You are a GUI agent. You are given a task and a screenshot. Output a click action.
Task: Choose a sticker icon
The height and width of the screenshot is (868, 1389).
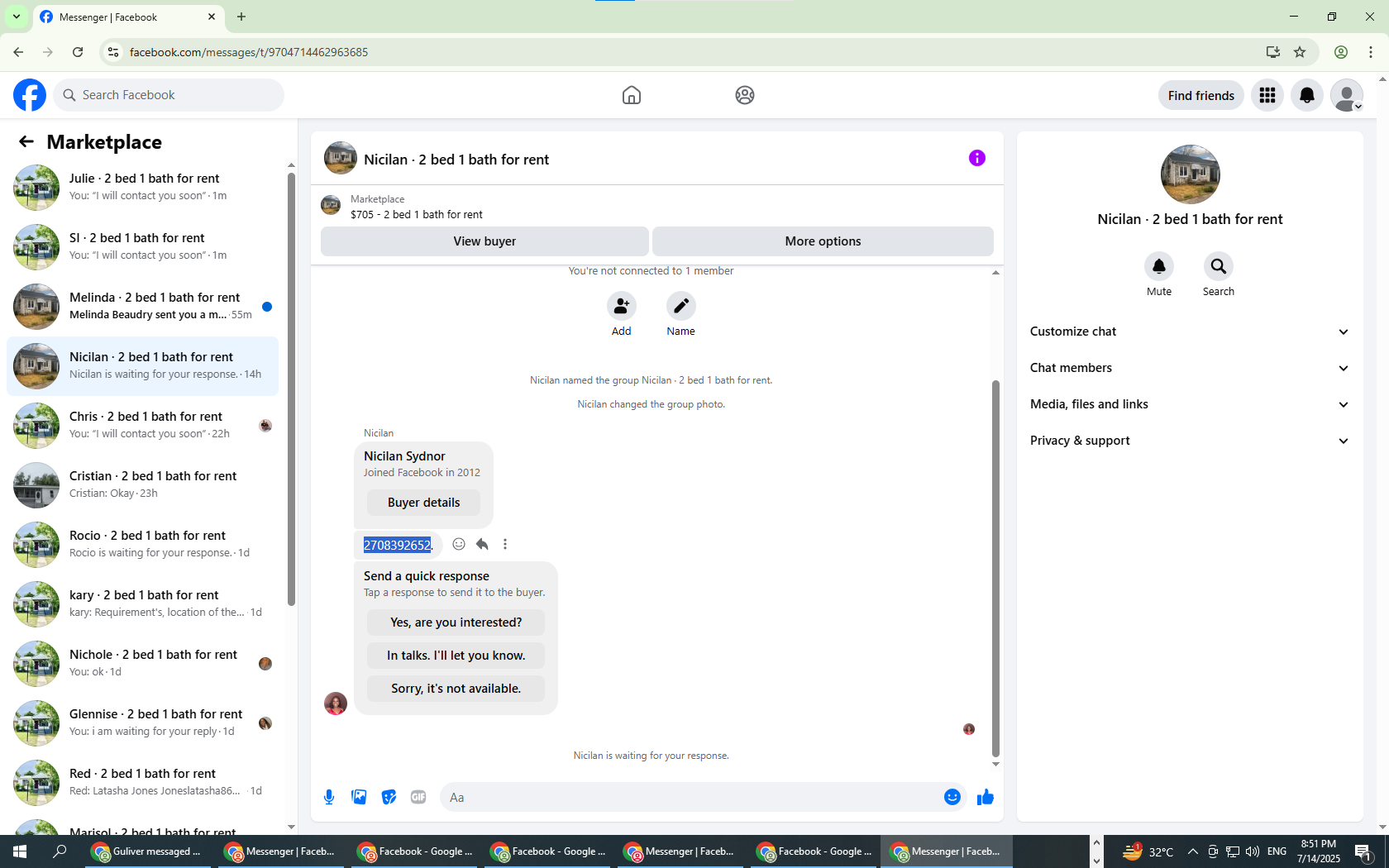[389, 797]
